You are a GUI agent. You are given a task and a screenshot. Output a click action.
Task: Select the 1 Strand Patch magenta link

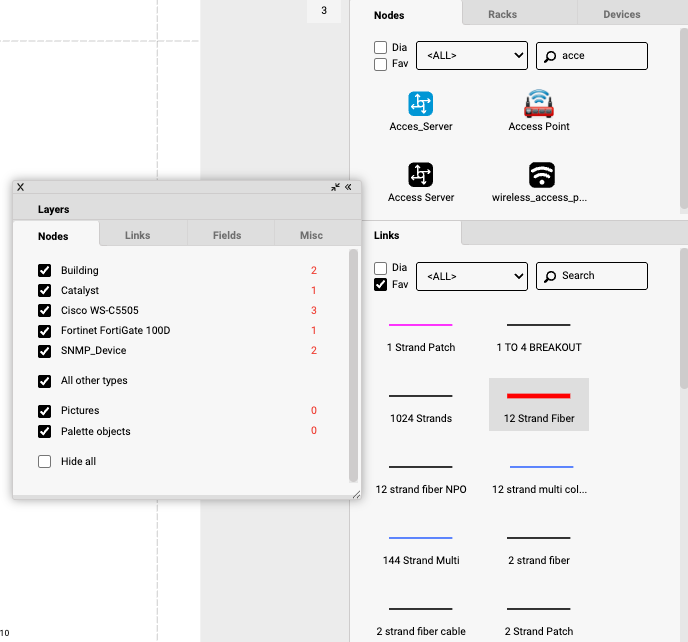420,325
